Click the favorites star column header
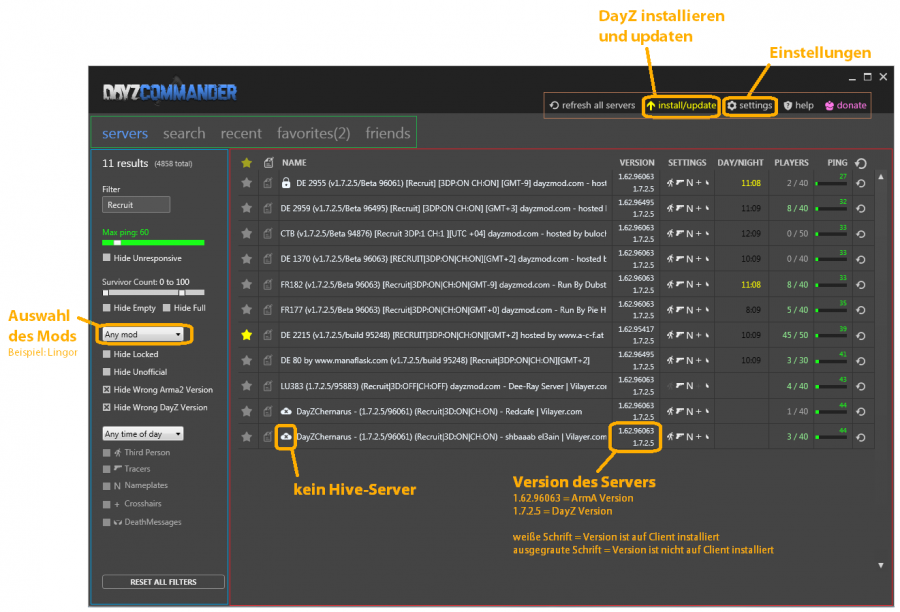This screenshot has width=900, height=612. (x=247, y=162)
